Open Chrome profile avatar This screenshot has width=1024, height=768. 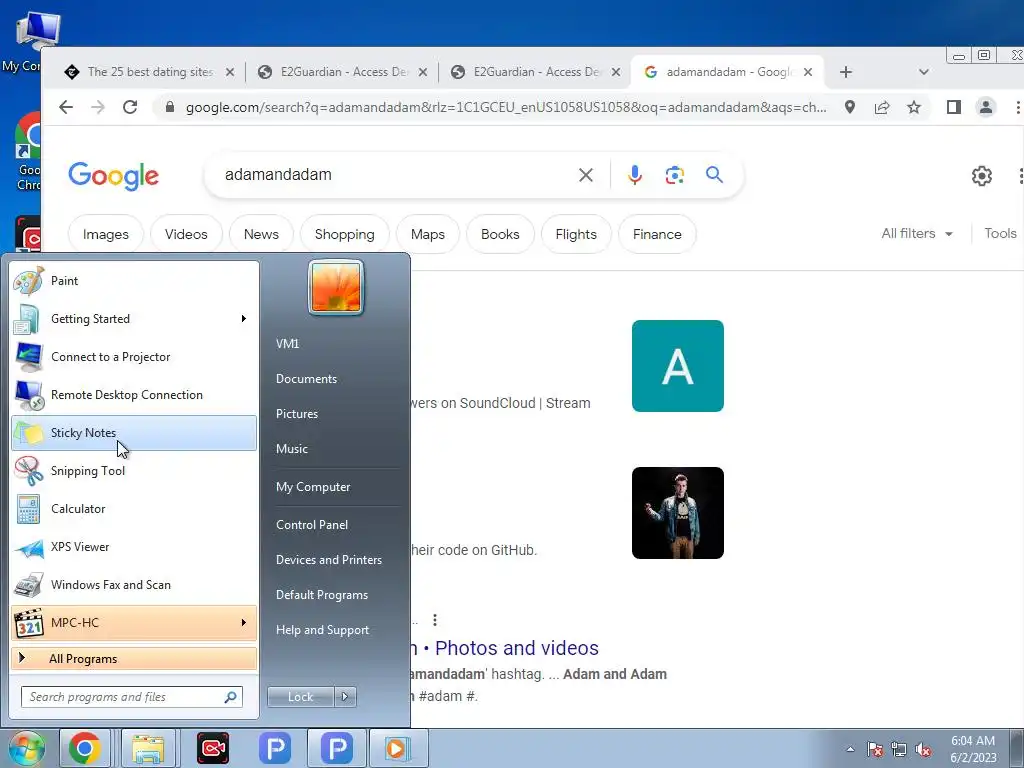coord(985,107)
